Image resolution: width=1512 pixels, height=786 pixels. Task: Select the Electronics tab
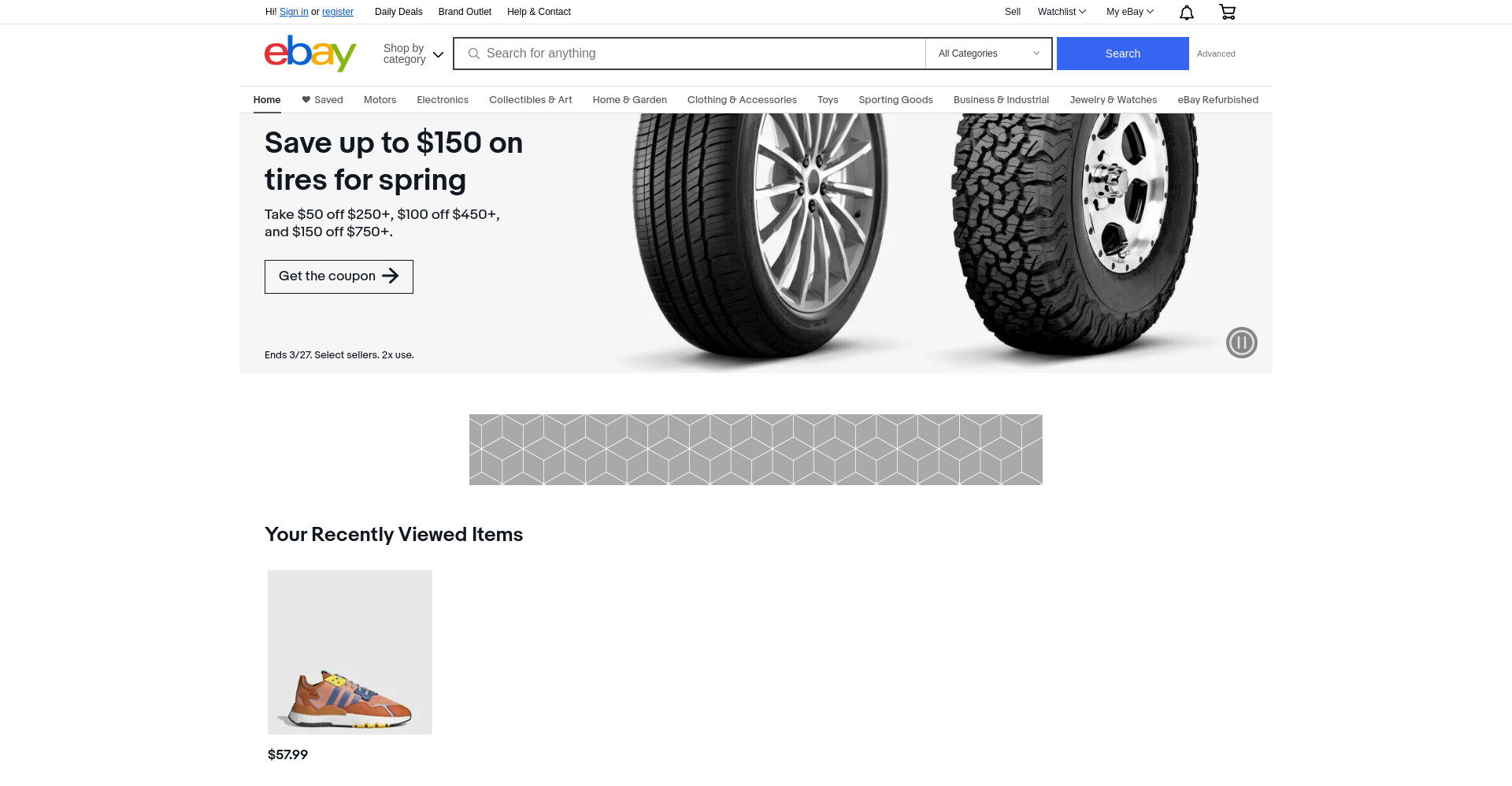443,100
